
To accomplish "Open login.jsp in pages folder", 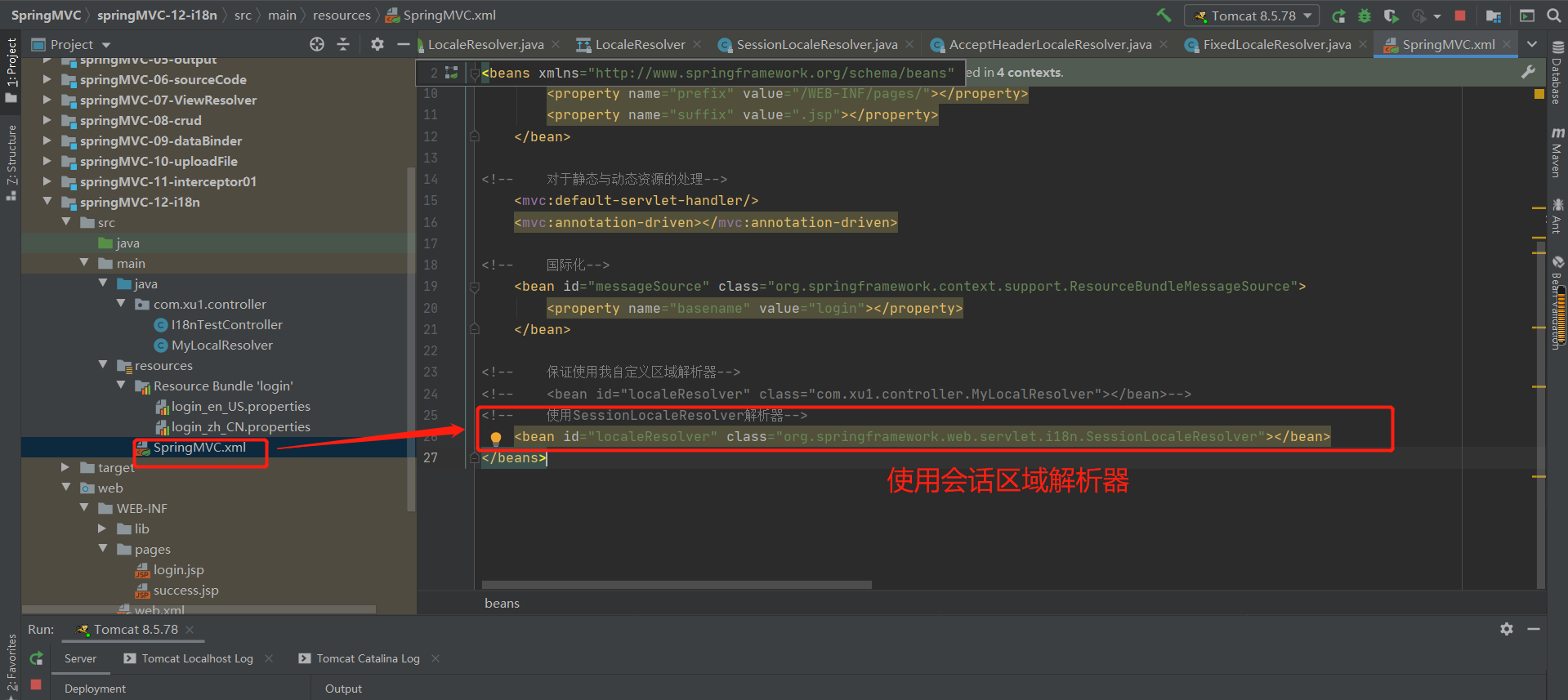I will 178,569.
